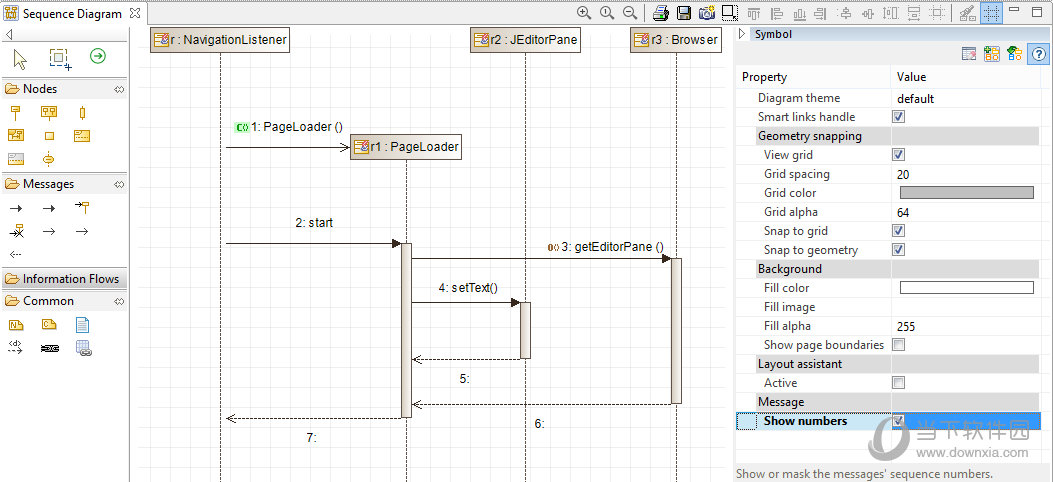
Task: Select the create message tool under Messages
Action: pyautogui.click(x=83, y=207)
